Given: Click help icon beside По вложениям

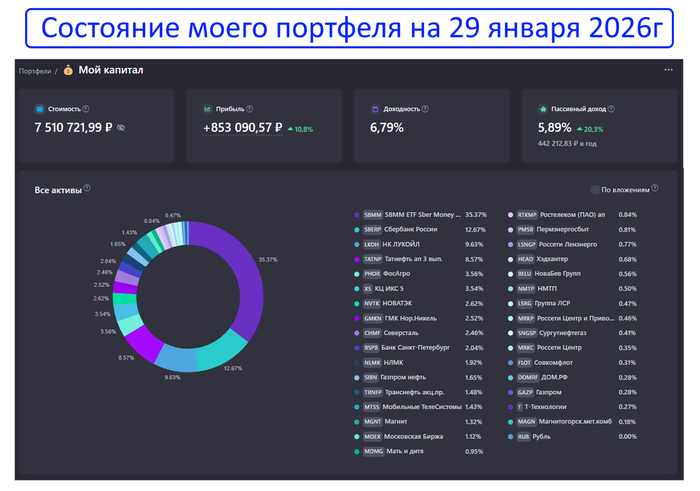Looking at the screenshot, I should (x=659, y=188).
